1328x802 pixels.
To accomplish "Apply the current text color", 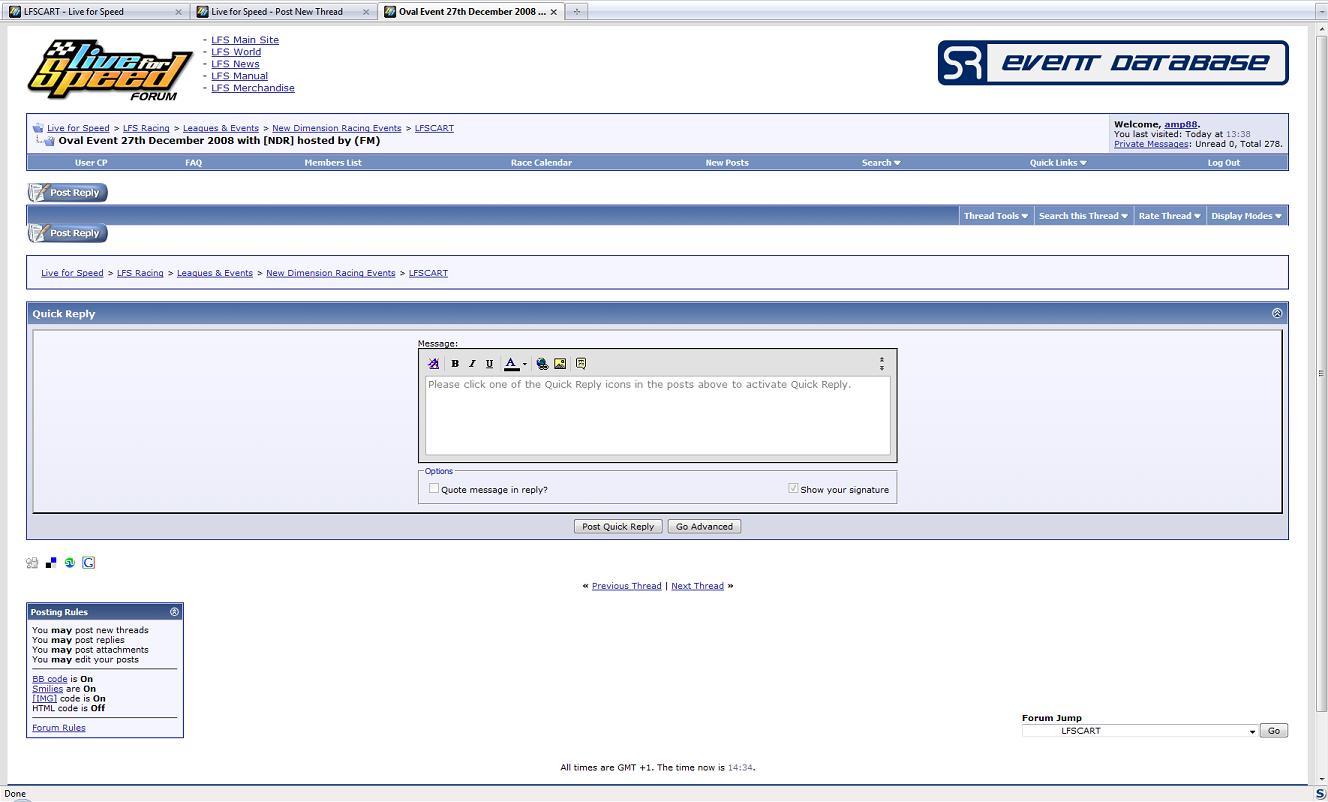I will click(x=511, y=364).
